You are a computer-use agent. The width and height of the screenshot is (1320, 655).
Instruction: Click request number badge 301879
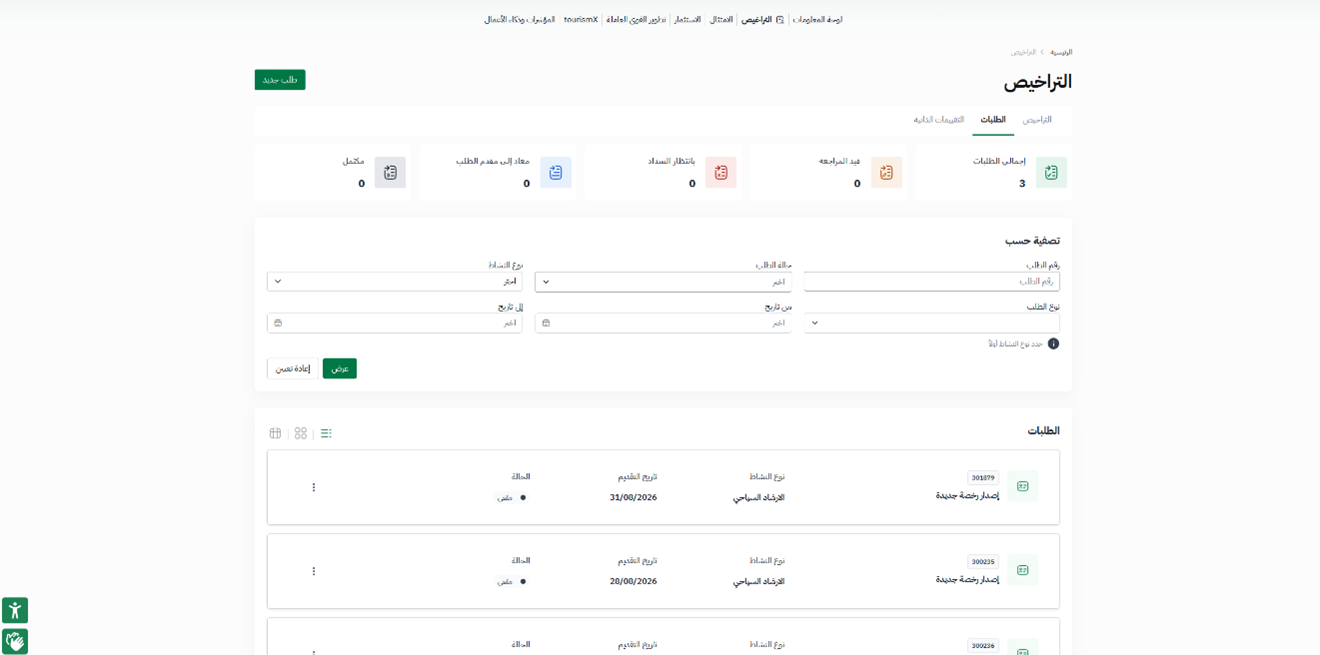(x=983, y=478)
